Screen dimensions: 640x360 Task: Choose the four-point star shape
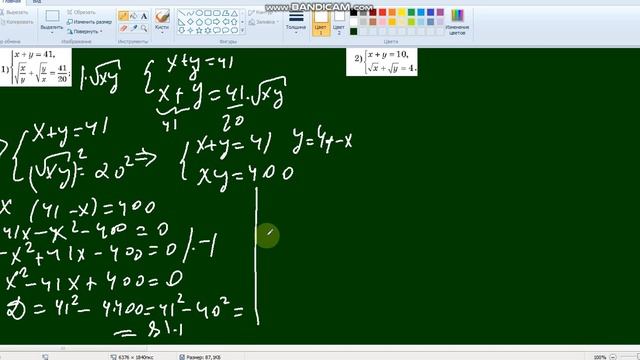tap(190, 30)
